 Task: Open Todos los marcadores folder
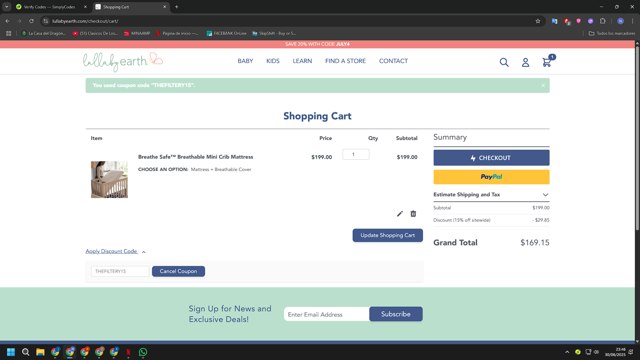[x=611, y=33]
